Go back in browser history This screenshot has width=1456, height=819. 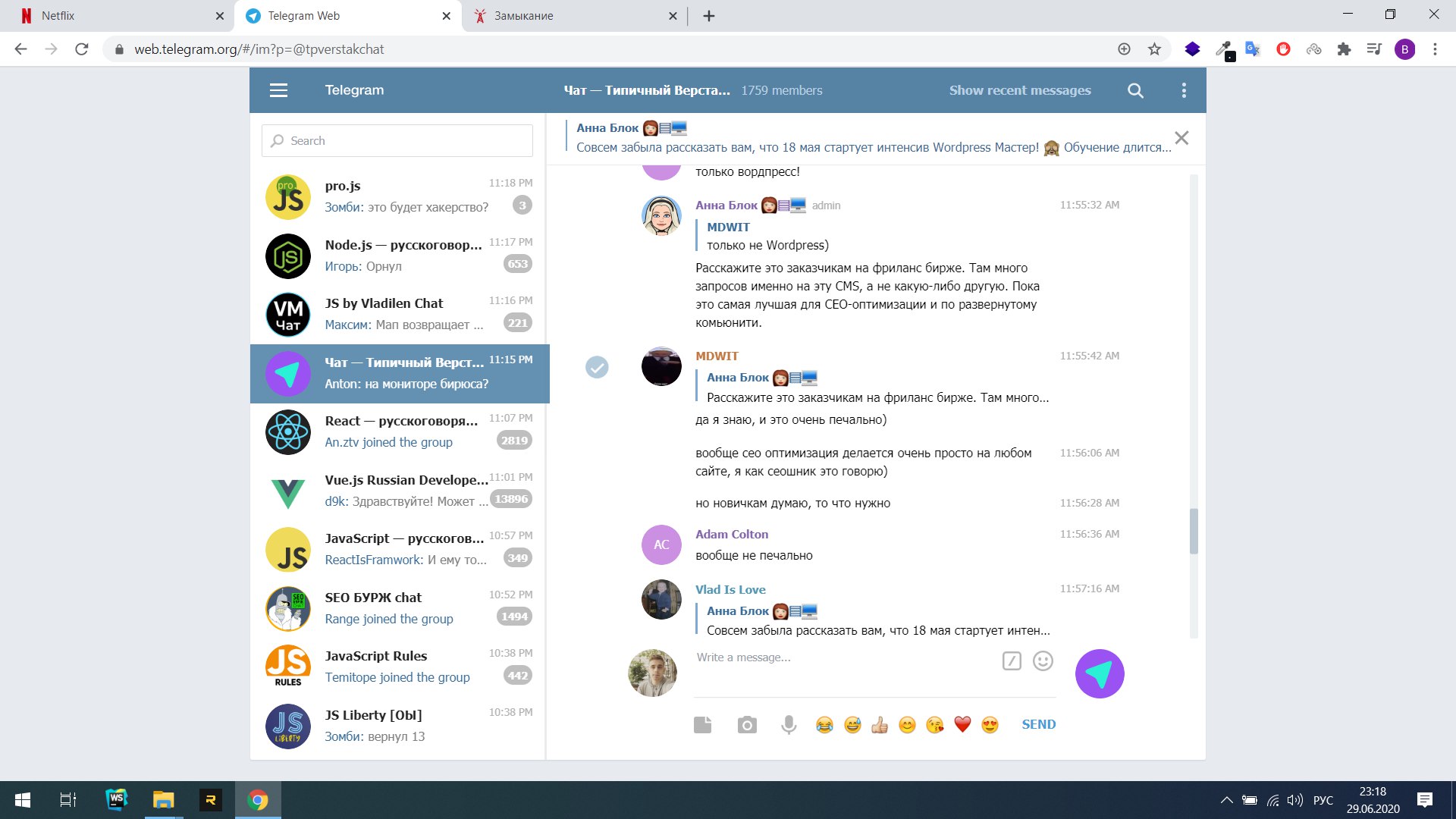(x=21, y=49)
